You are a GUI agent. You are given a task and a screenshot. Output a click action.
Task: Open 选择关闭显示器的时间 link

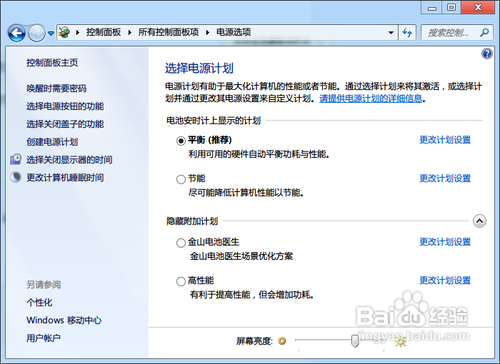pyautogui.click(x=69, y=160)
